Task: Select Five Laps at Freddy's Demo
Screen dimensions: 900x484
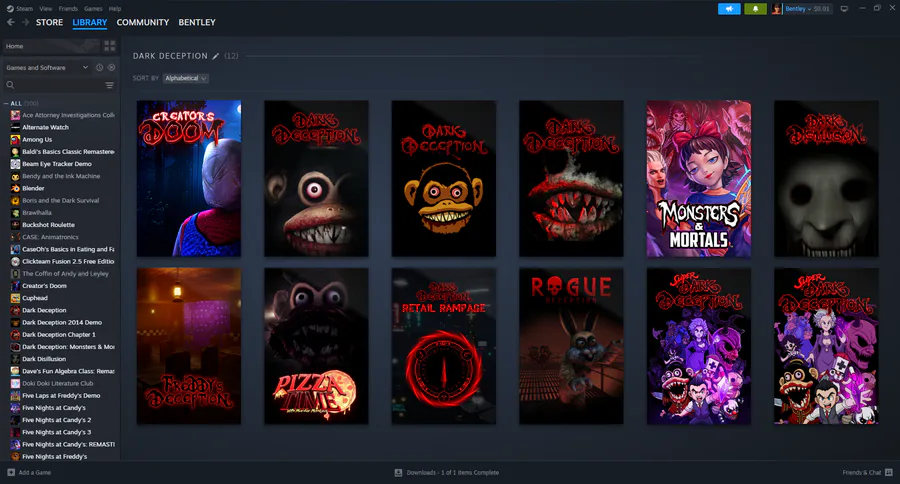Action: click(x=62, y=396)
